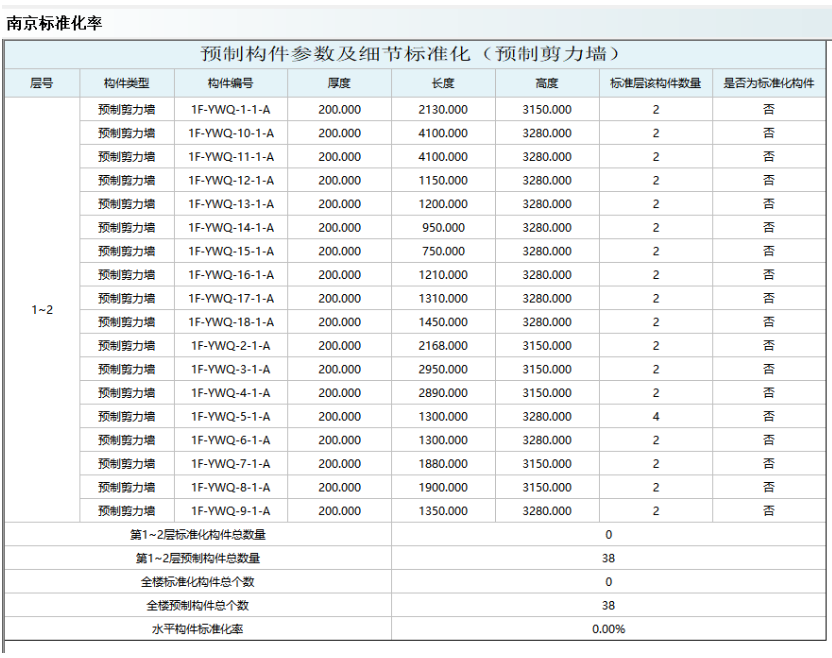
Task: Click thickness 200.000 in 1F-YWQ-7-1-A row
Action: (340, 464)
